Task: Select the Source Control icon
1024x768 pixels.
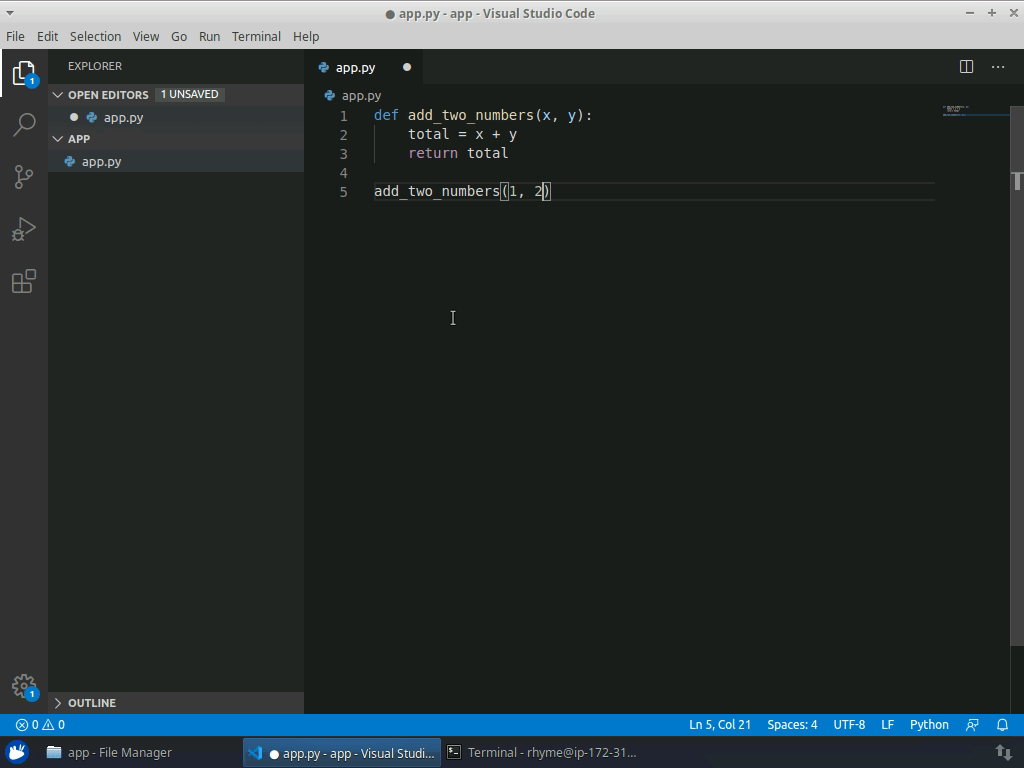Action: pyautogui.click(x=23, y=176)
